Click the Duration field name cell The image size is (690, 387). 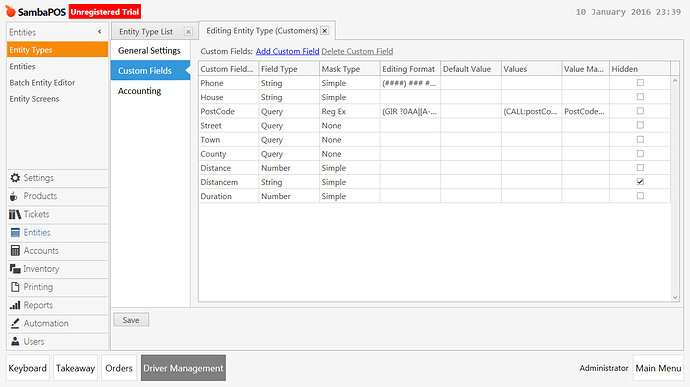(228, 195)
